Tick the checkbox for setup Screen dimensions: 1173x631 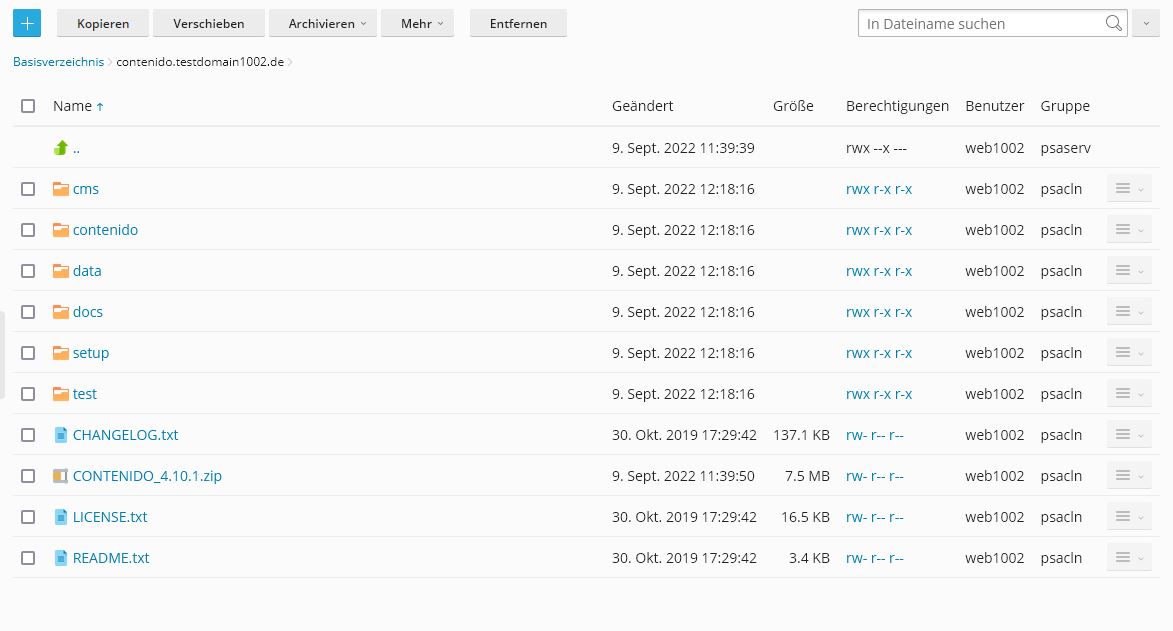[x=28, y=353]
